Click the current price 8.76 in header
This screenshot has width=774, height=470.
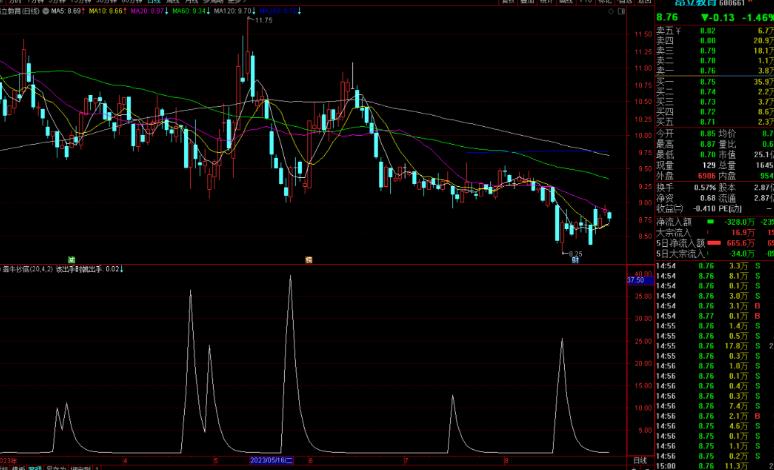pos(667,17)
